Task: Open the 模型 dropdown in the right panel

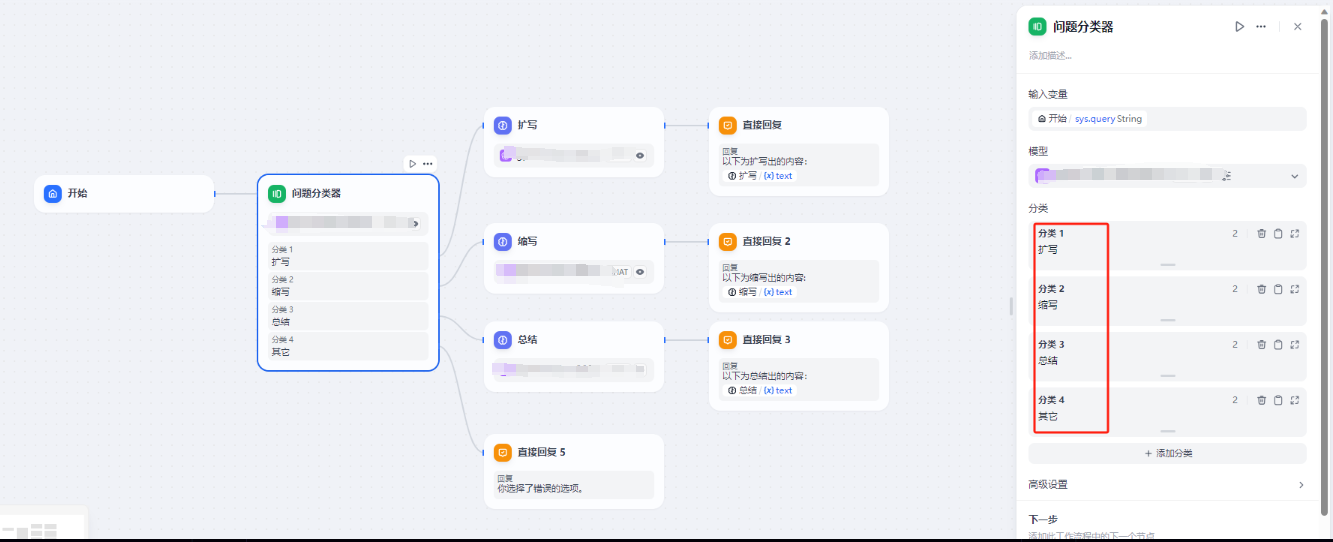Action: pyautogui.click(x=1294, y=176)
